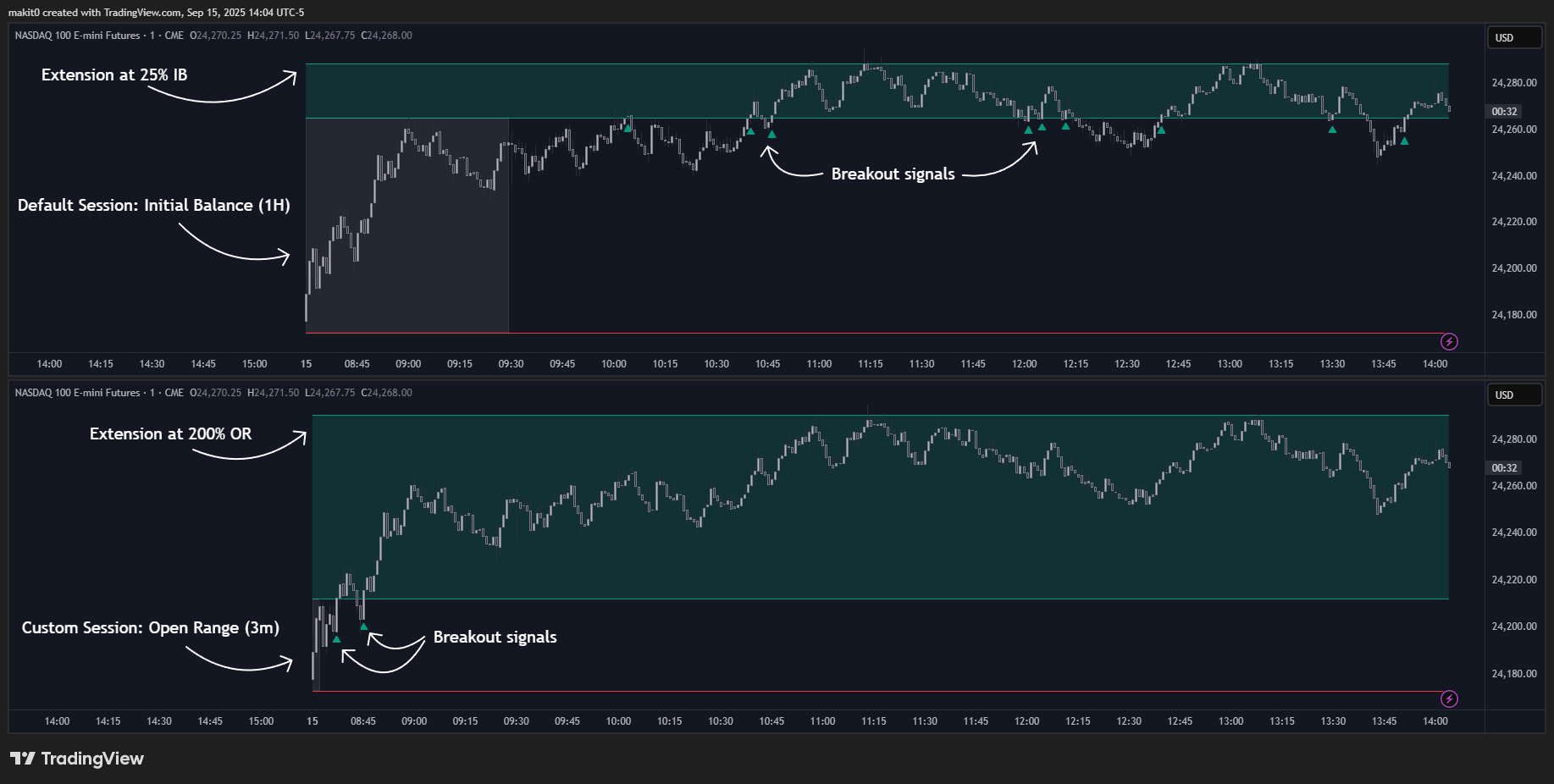
Task: Select the 'Extension at 200% OR' text annotation
Action: pyautogui.click(x=170, y=433)
